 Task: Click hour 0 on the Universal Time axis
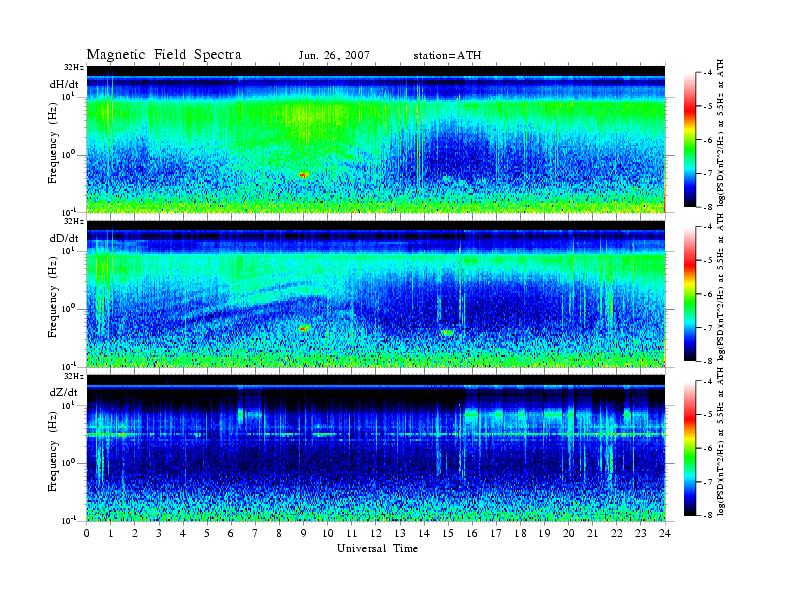[87, 533]
